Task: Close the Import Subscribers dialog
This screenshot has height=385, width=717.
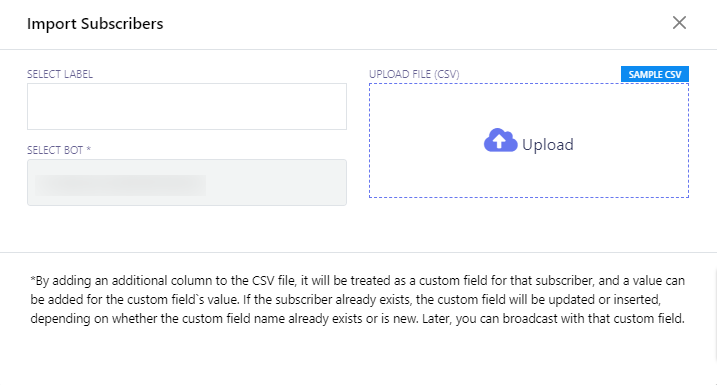Action: pos(679,22)
